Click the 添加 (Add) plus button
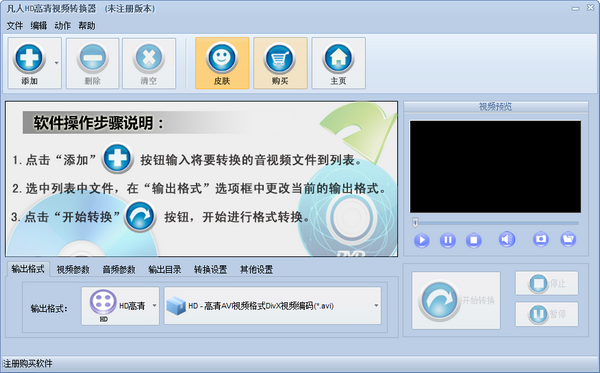The image size is (600, 373). 30,63
